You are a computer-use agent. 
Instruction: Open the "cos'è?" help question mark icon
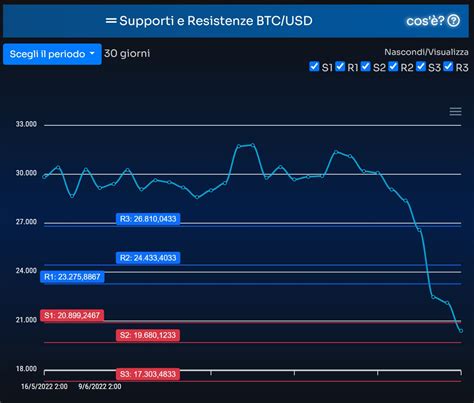coord(454,21)
